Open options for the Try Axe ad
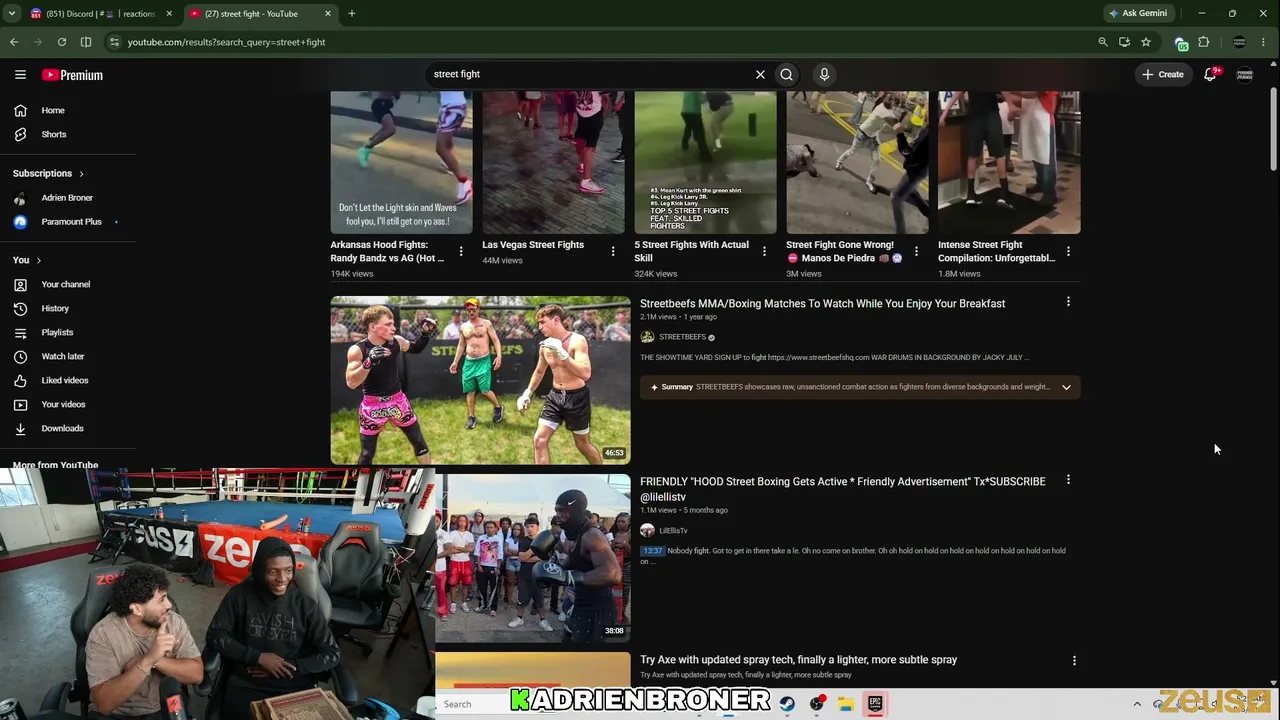1280x720 pixels. click(1074, 661)
